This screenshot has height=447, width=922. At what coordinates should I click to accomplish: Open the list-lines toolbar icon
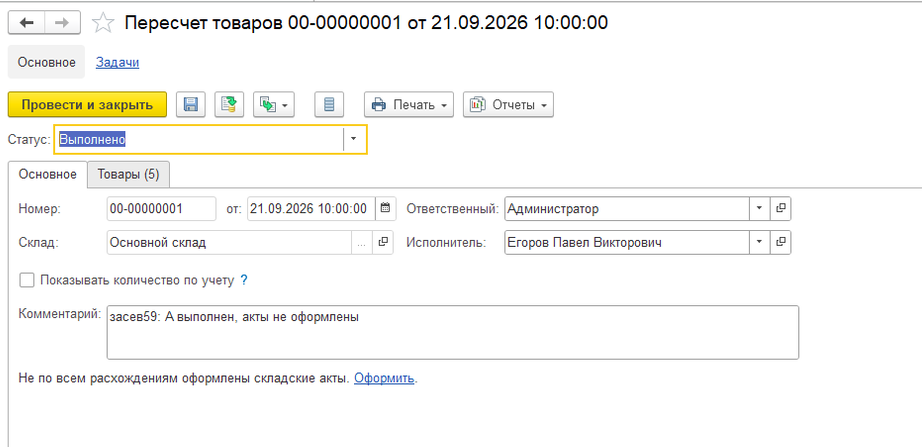329,105
